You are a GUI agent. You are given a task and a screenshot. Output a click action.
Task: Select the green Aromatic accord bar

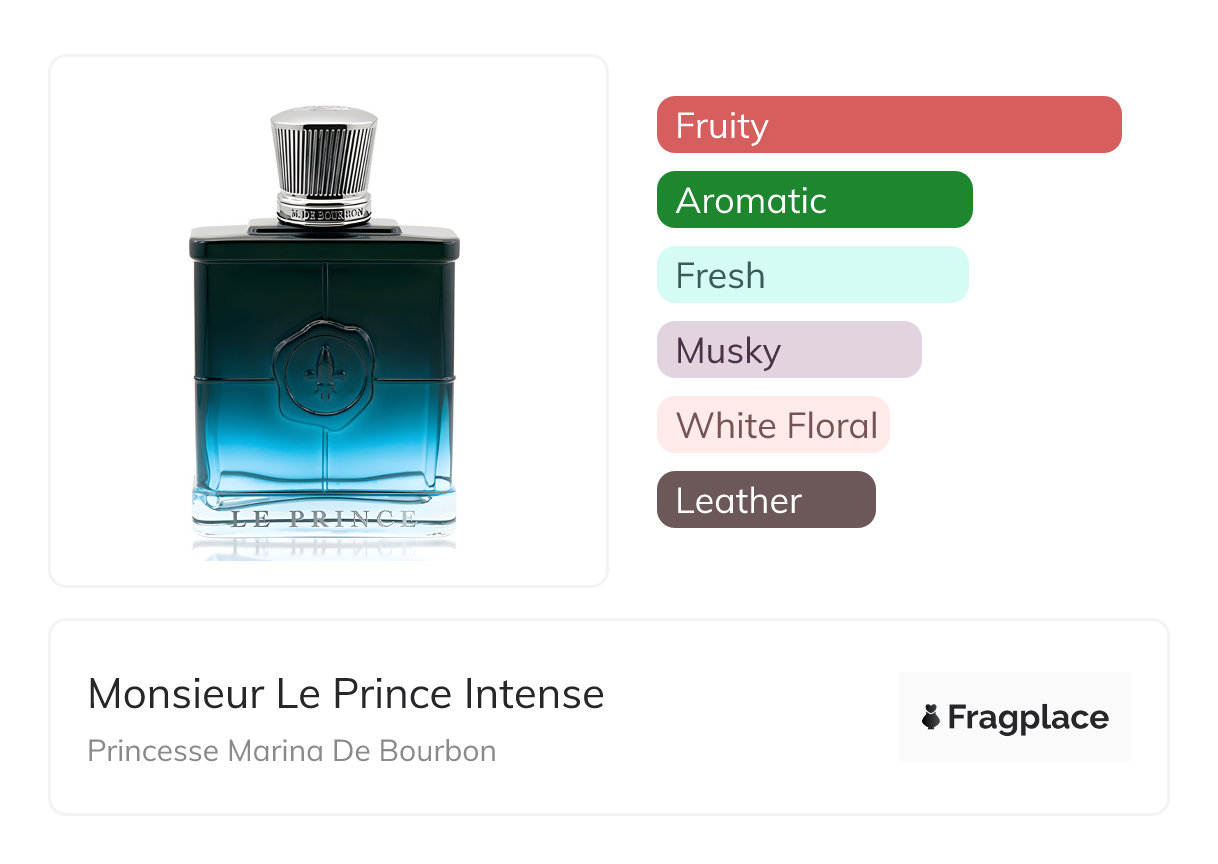coord(815,200)
